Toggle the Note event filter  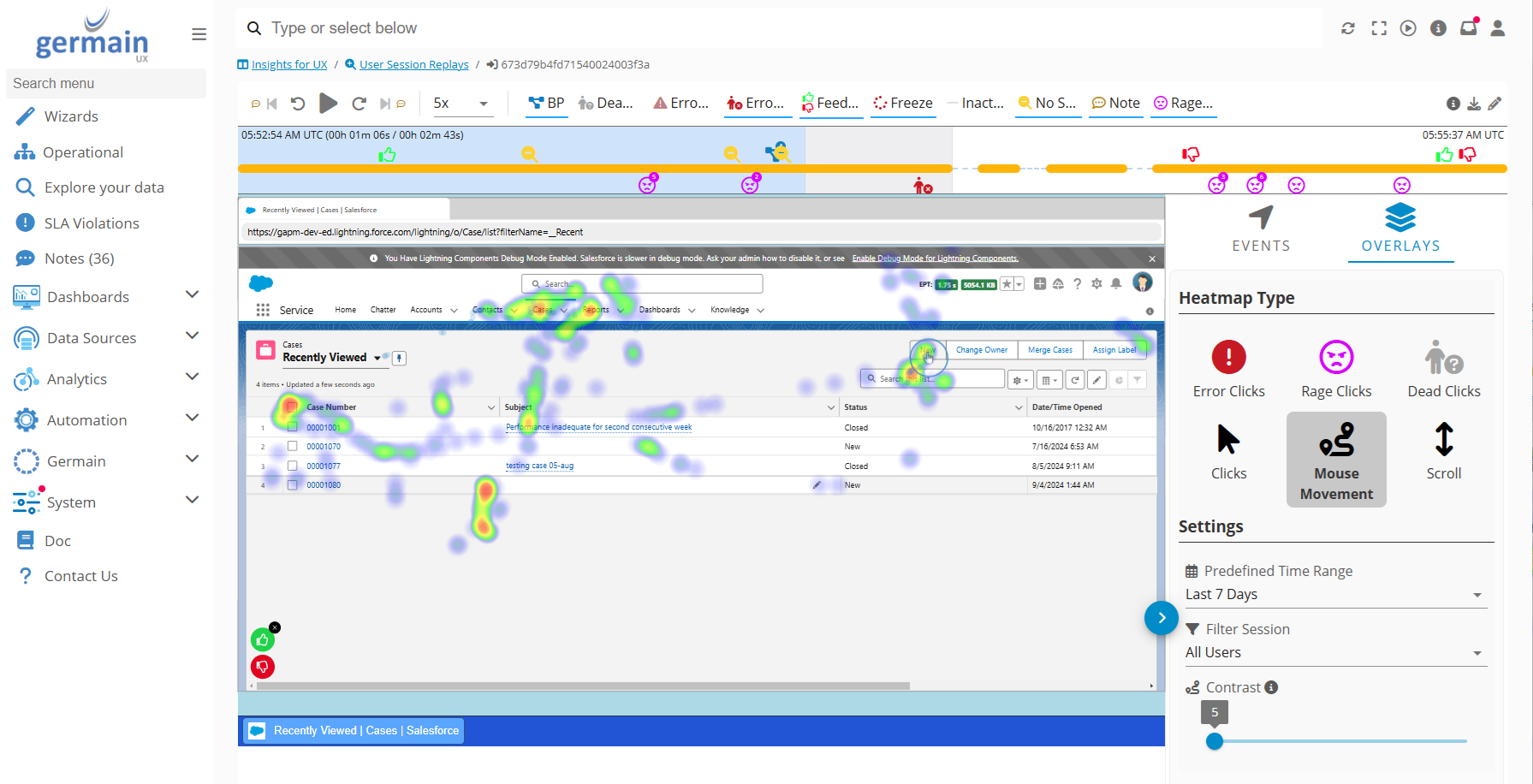(x=1115, y=104)
